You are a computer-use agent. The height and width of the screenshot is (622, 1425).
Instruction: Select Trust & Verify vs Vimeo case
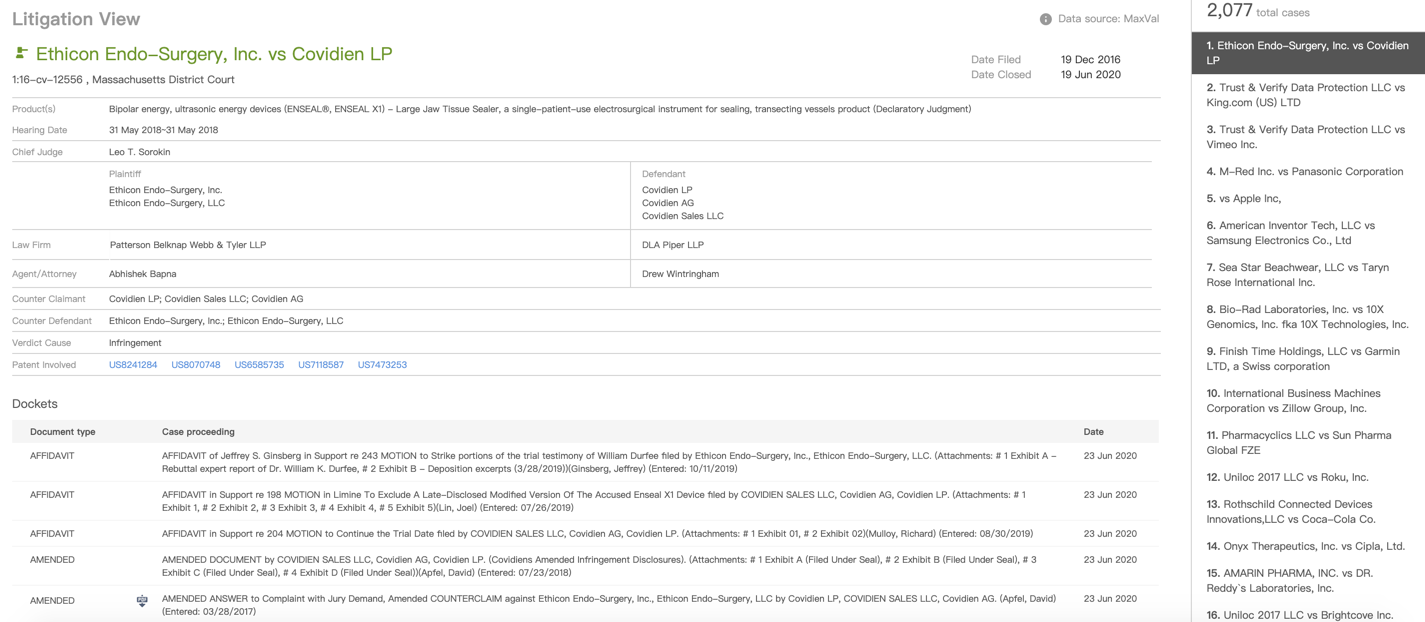pos(1305,137)
